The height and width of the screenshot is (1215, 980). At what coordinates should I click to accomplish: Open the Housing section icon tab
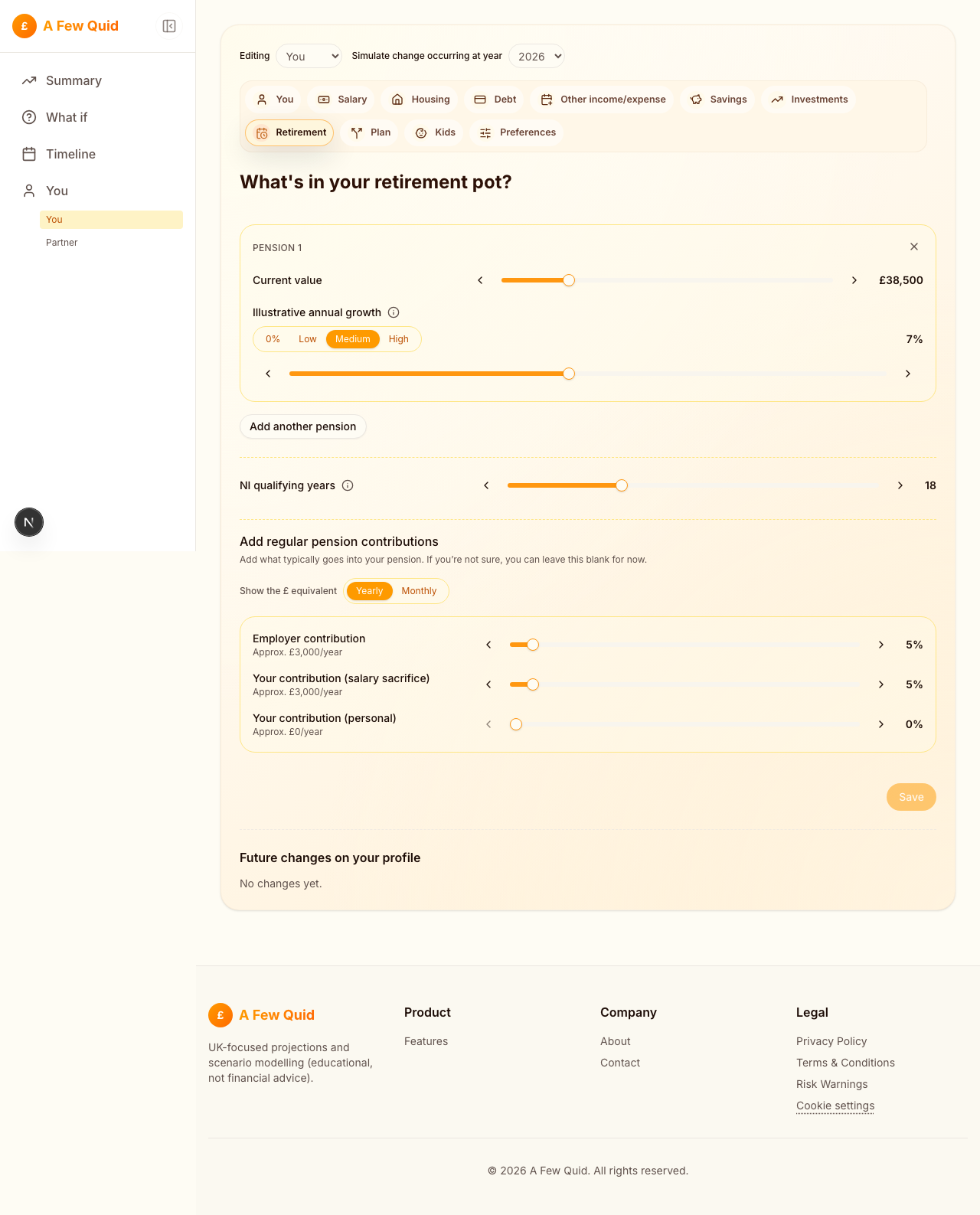(397, 99)
